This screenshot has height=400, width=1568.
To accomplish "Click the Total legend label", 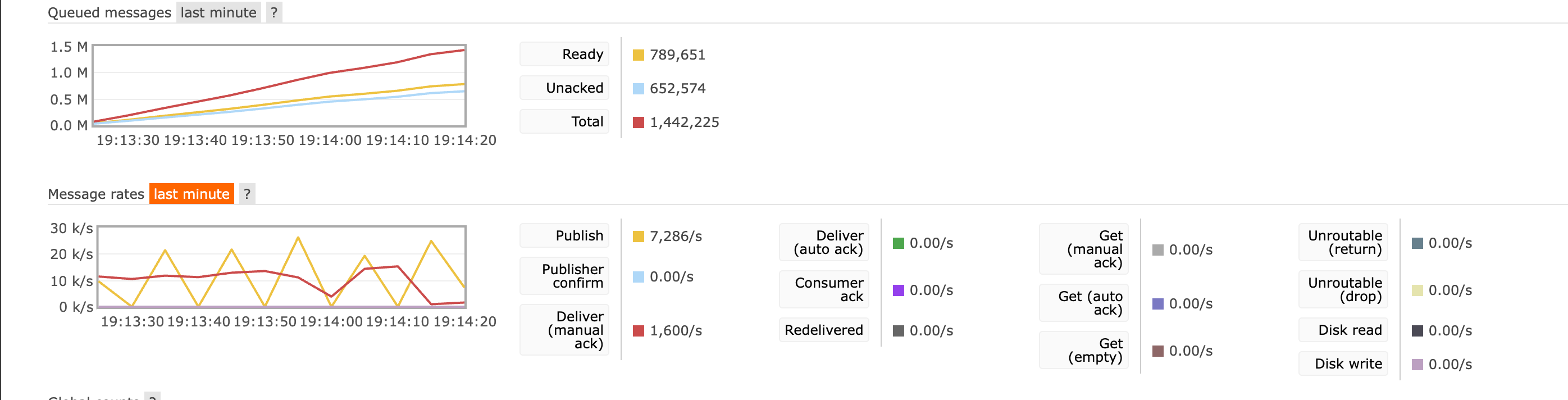I will click(x=564, y=122).
